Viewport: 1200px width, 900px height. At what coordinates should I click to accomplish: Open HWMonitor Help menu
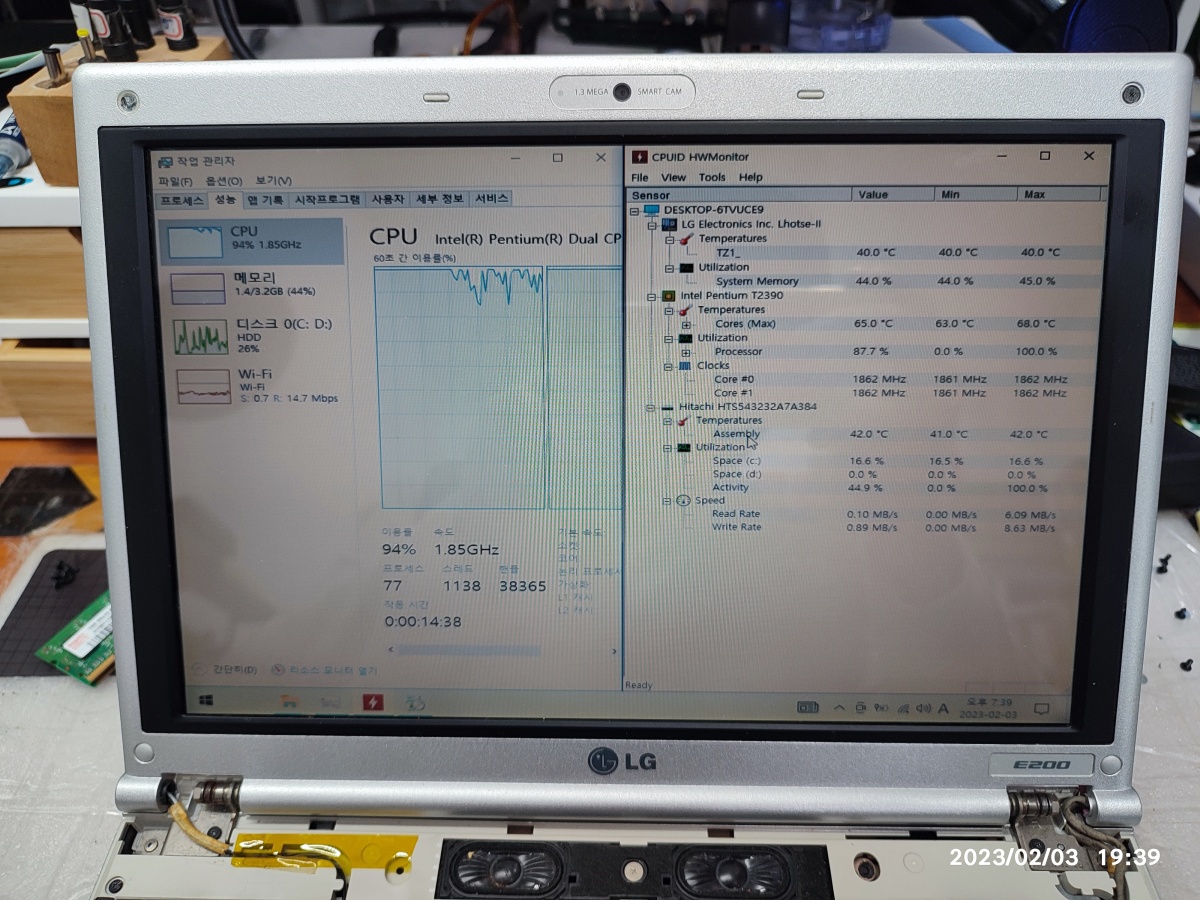pos(750,177)
